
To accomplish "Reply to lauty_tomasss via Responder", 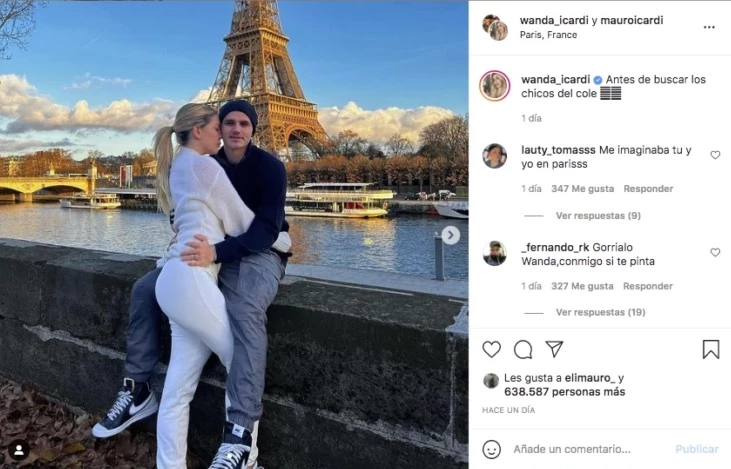I will [x=648, y=188].
